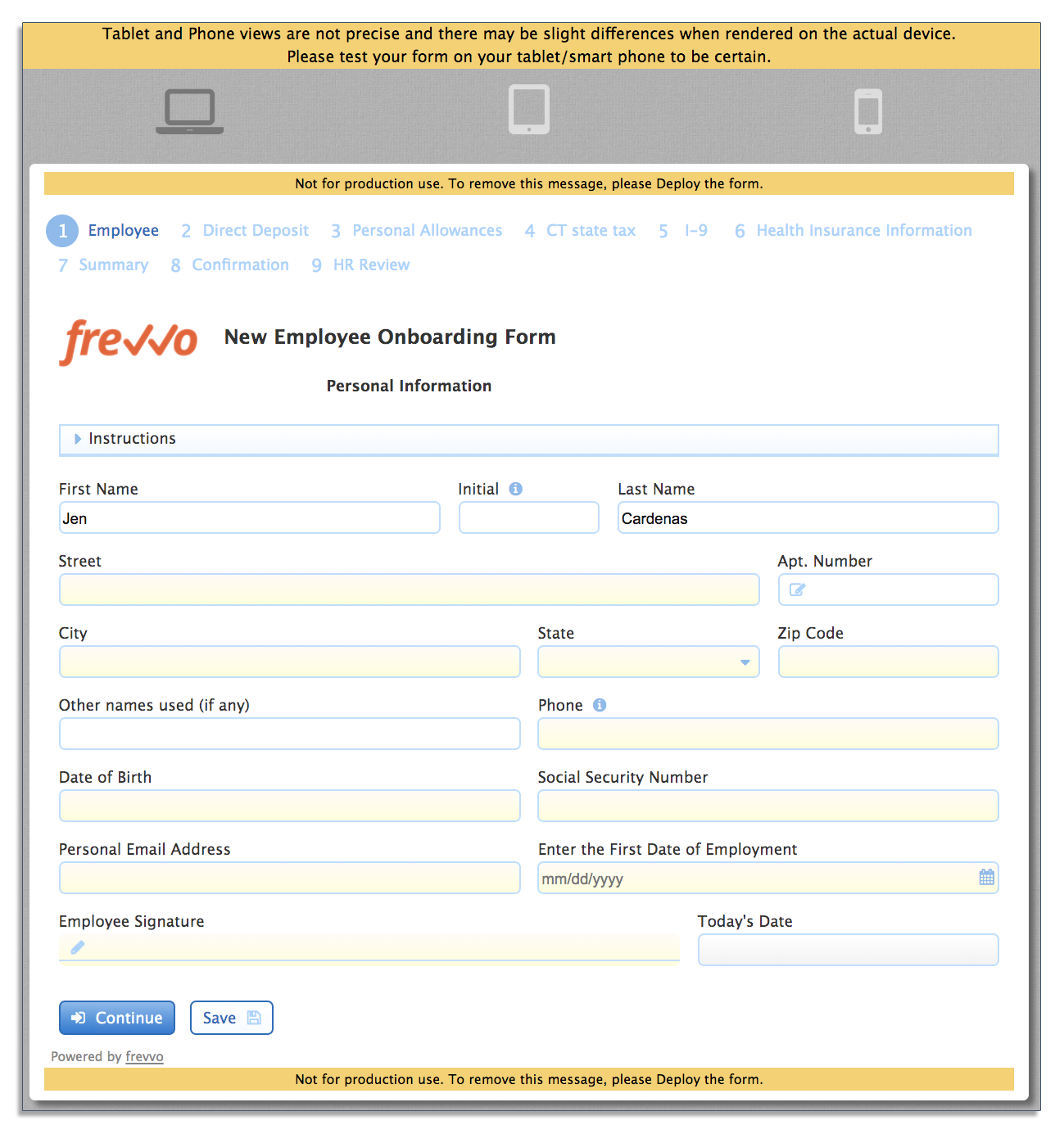Click the Street input field
1064x1134 pixels.
coord(410,590)
